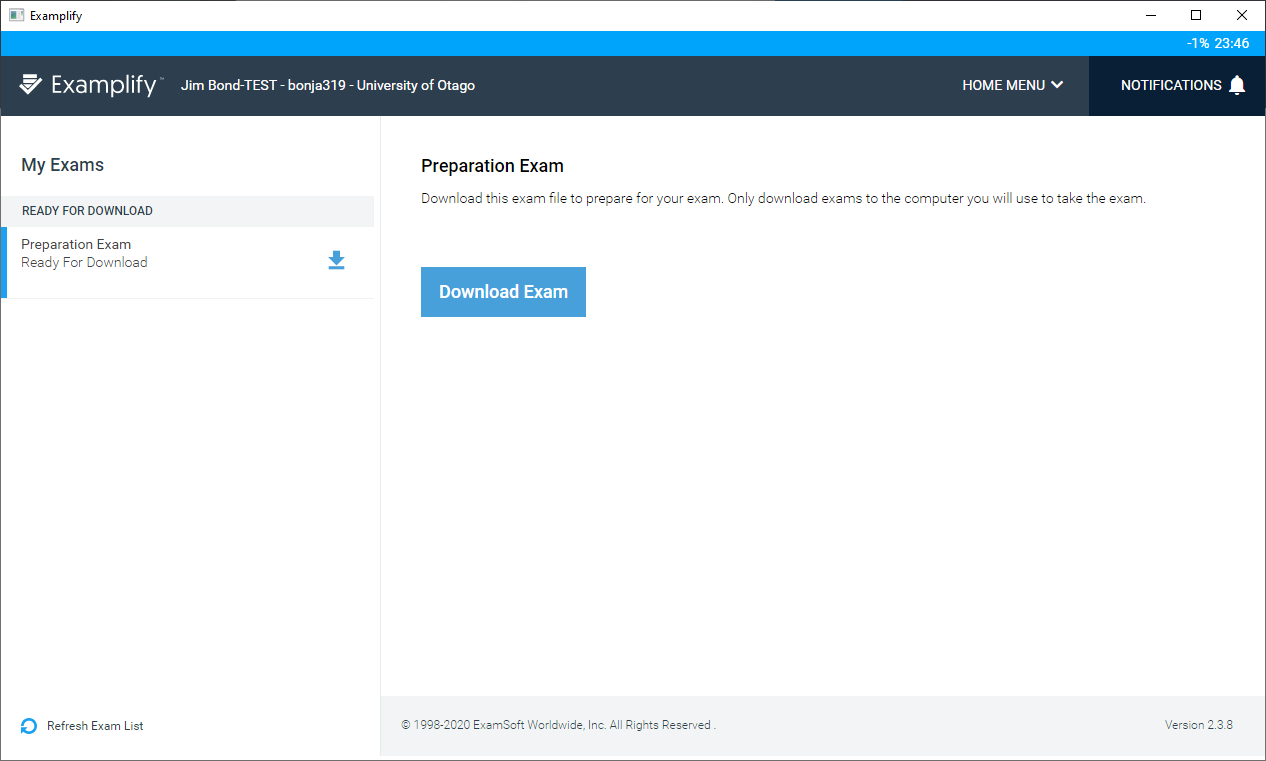Open the NOTIFICATIONS panel label
The width and height of the screenshot is (1266, 761).
pyautogui.click(x=1170, y=85)
